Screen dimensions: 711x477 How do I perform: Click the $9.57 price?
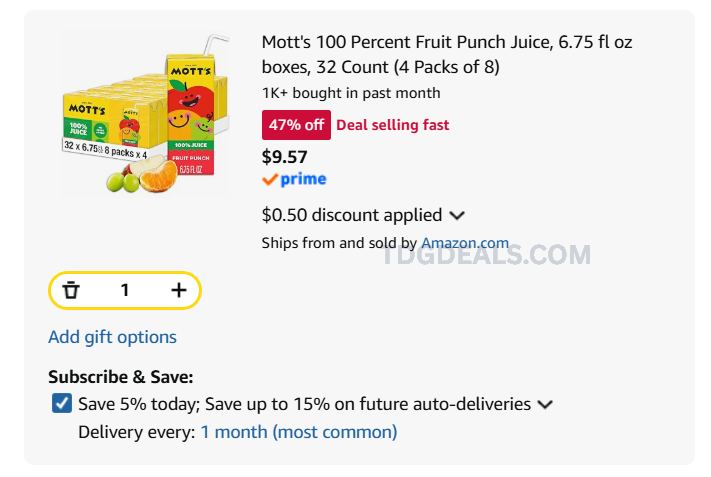coord(284,157)
